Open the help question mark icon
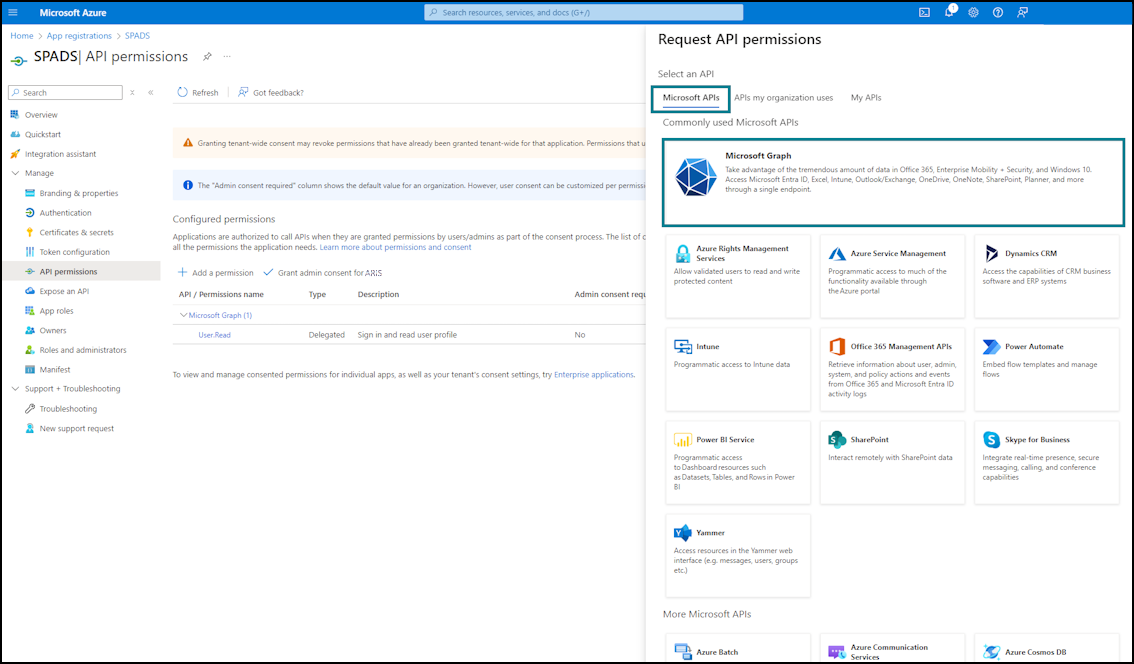1134x664 pixels. click(998, 12)
